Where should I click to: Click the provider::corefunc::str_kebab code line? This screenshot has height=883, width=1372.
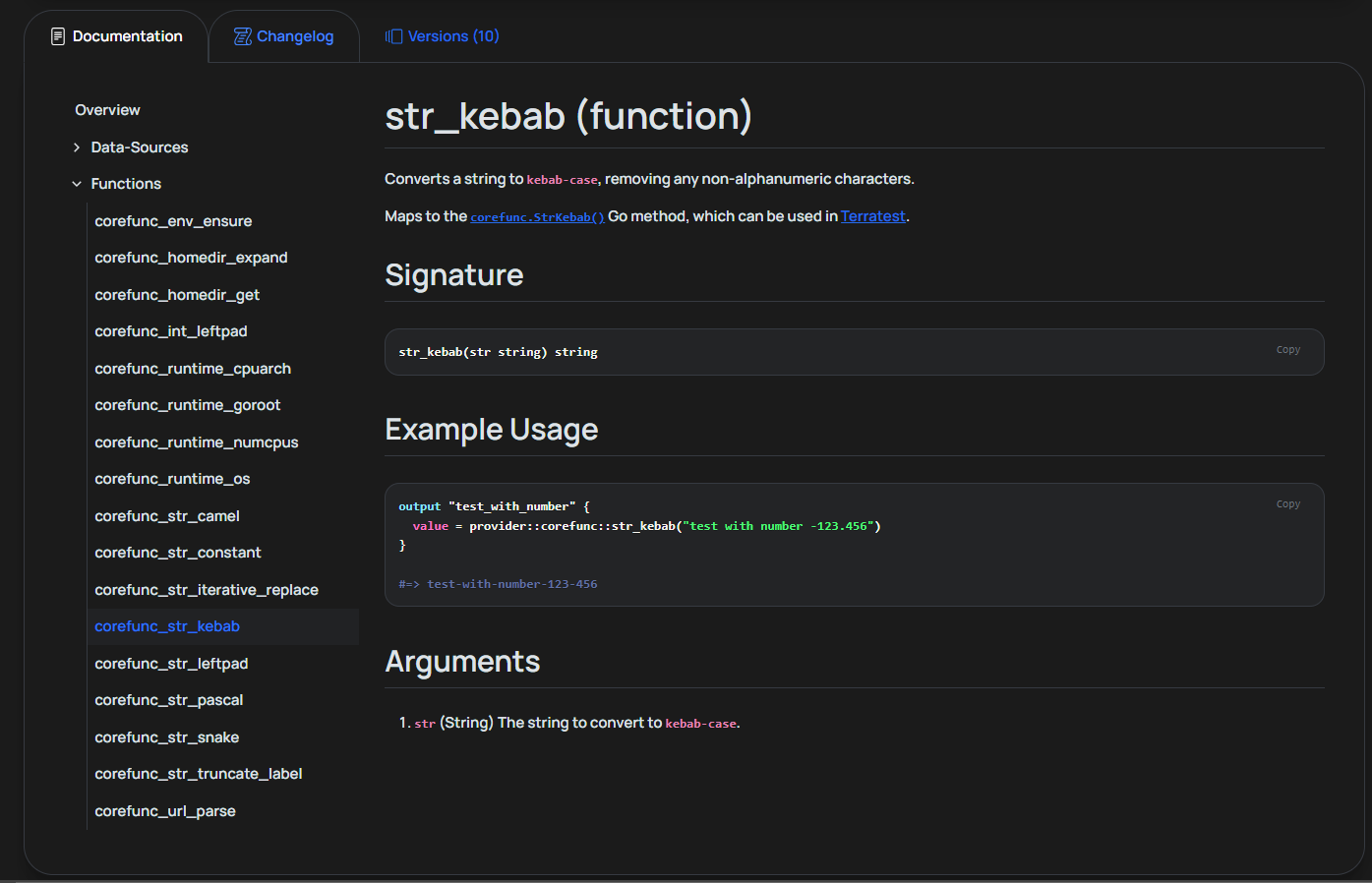point(646,526)
